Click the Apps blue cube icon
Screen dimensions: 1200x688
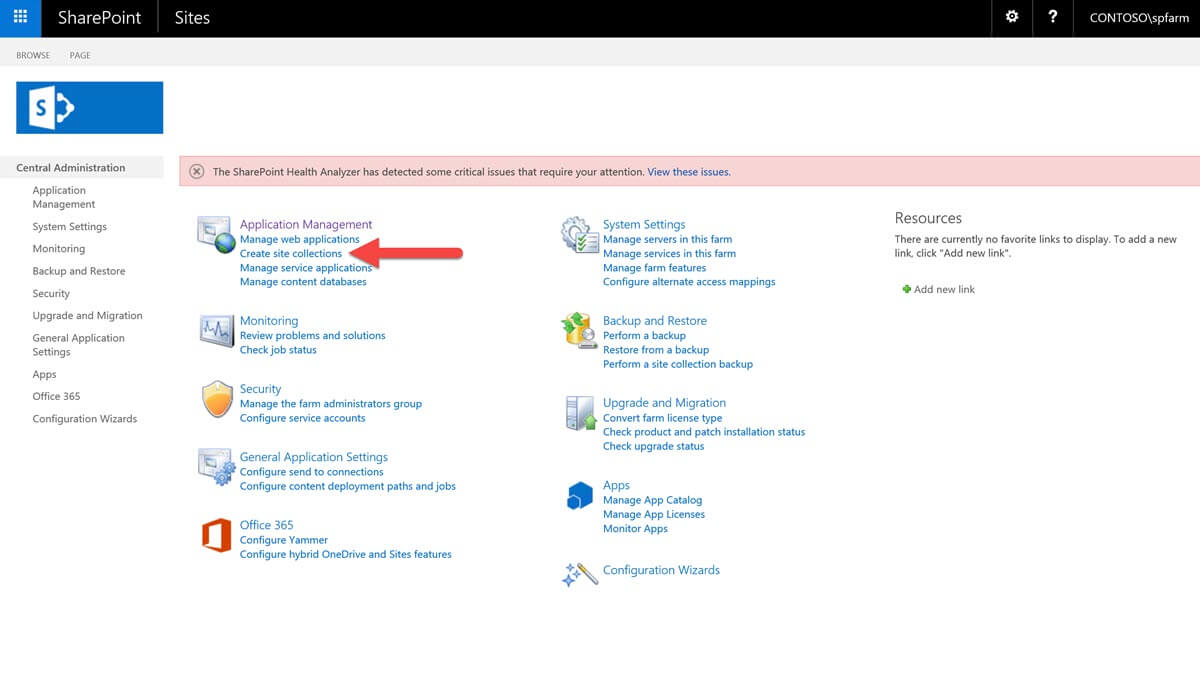[x=580, y=495]
